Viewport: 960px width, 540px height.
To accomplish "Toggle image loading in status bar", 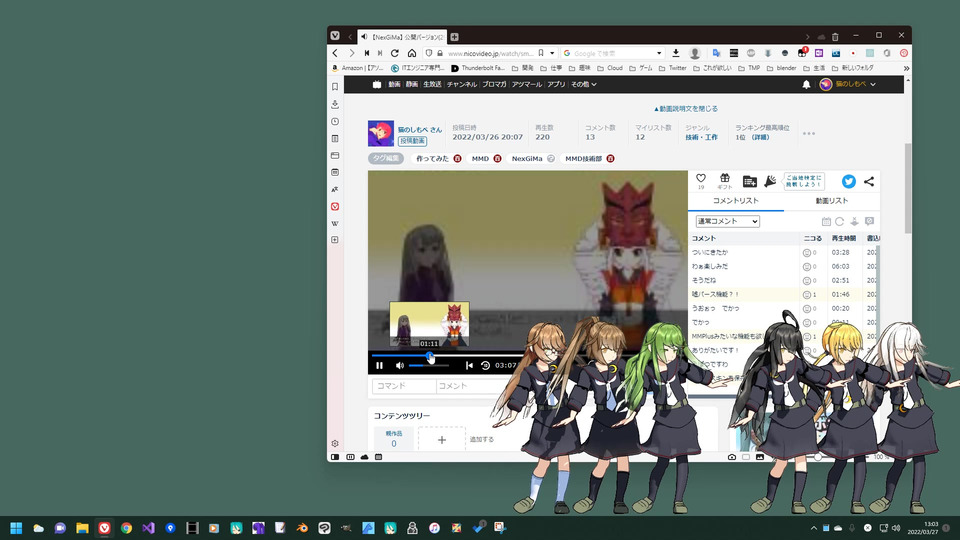I will (x=760, y=457).
